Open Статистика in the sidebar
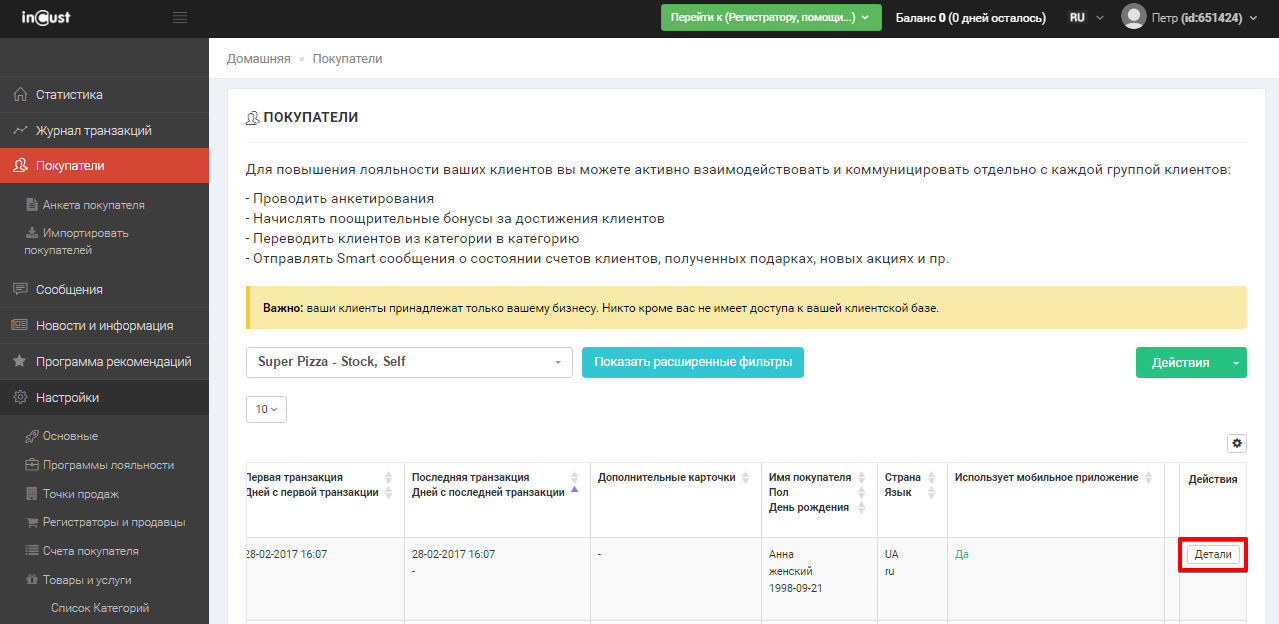 69,95
